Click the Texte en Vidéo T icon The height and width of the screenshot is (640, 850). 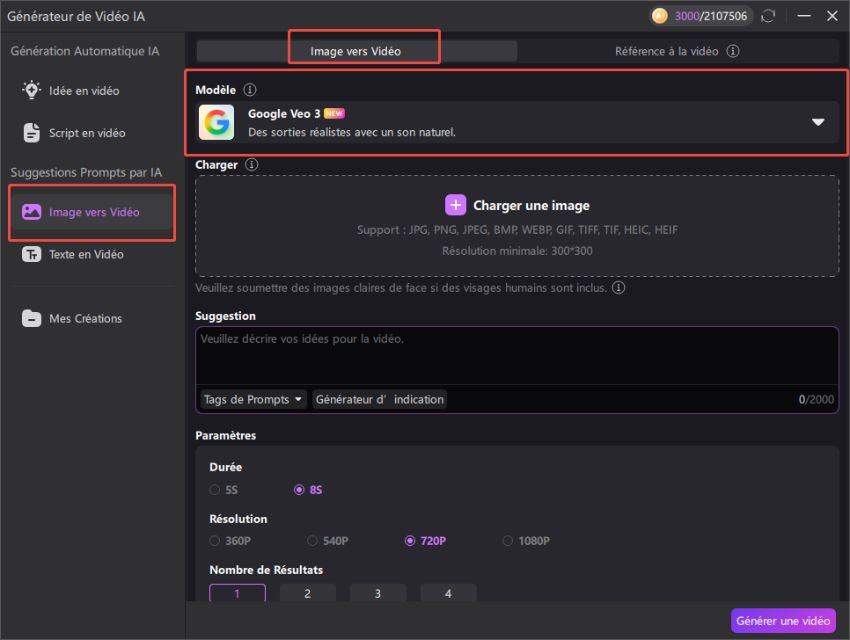(31, 254)
